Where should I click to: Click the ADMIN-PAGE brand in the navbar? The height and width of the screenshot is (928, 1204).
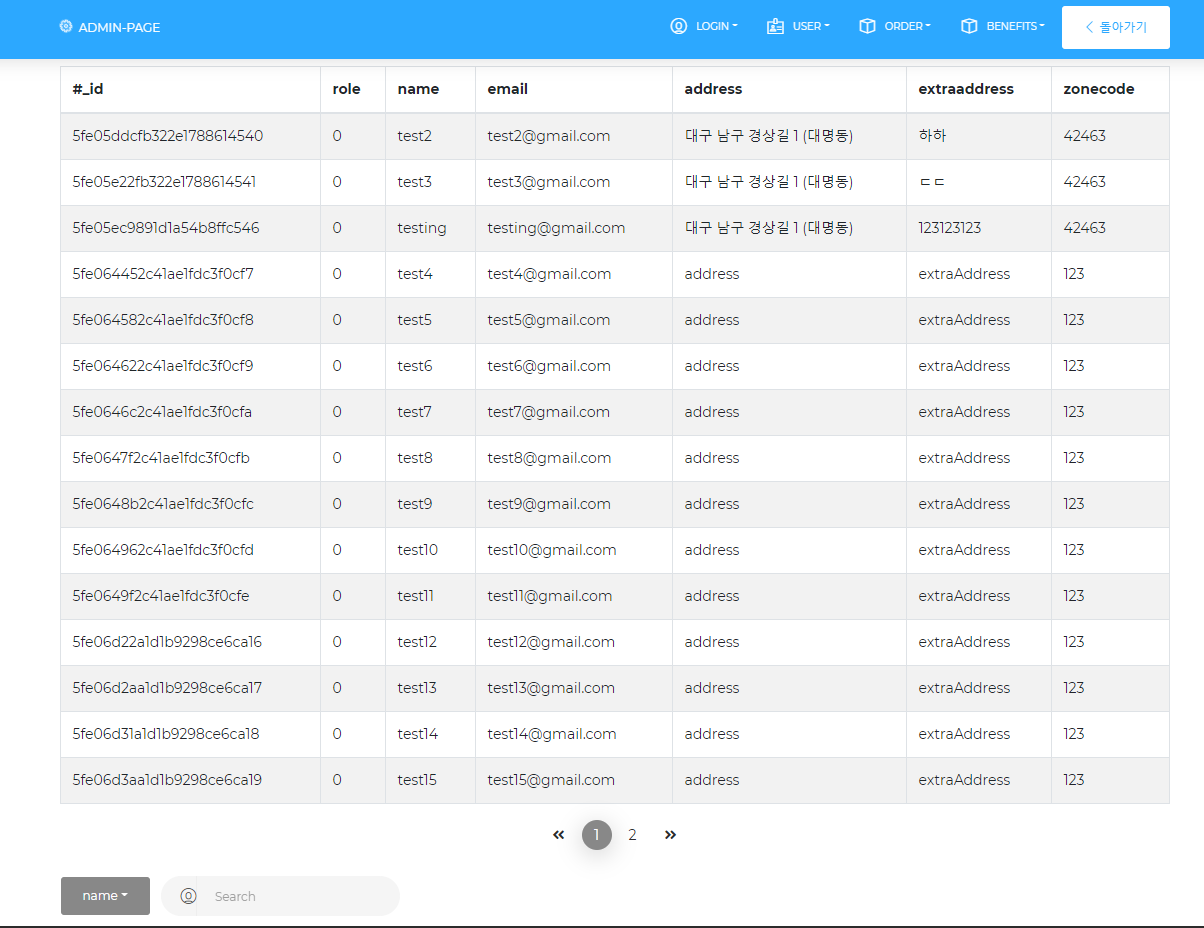pyautogui.click(x=110, y=26)
